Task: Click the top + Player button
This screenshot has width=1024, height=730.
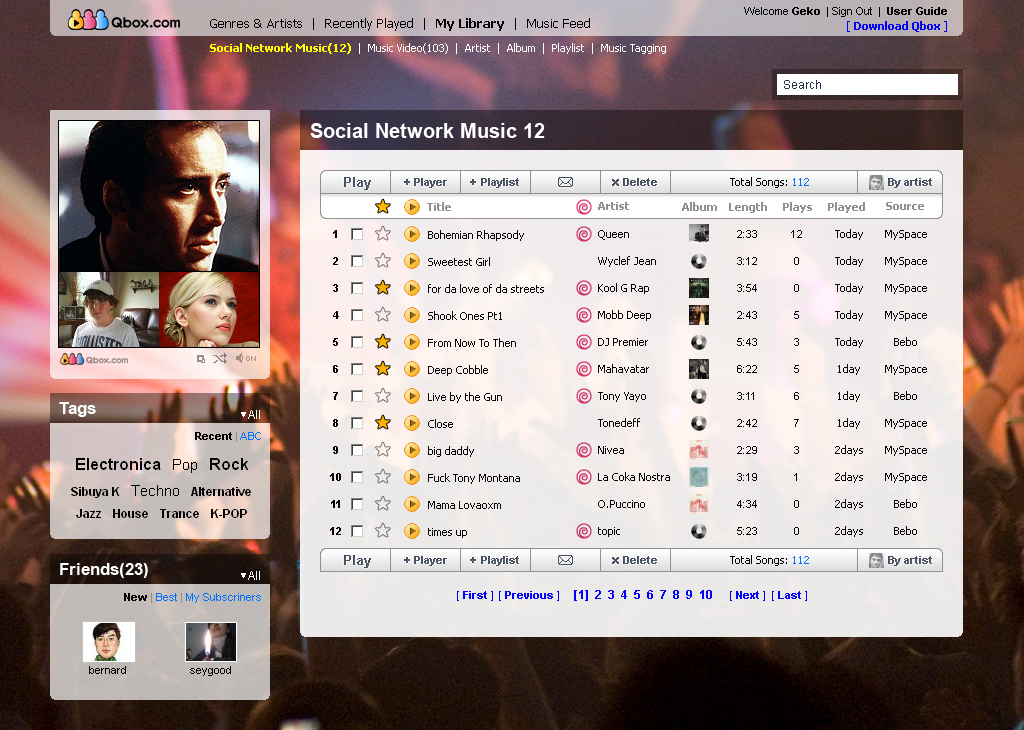Action: click(x=426, y=182)
